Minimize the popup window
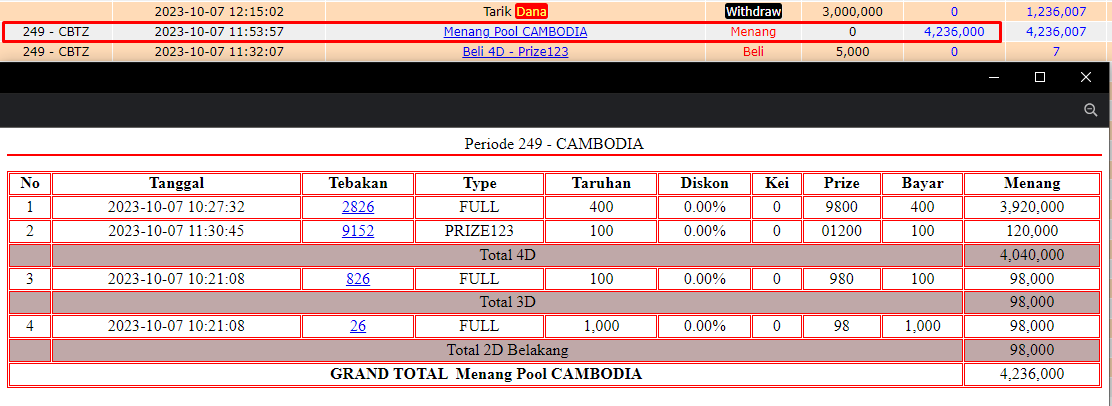The height and width of the screenshot is (406, 1112). [994, 77]
